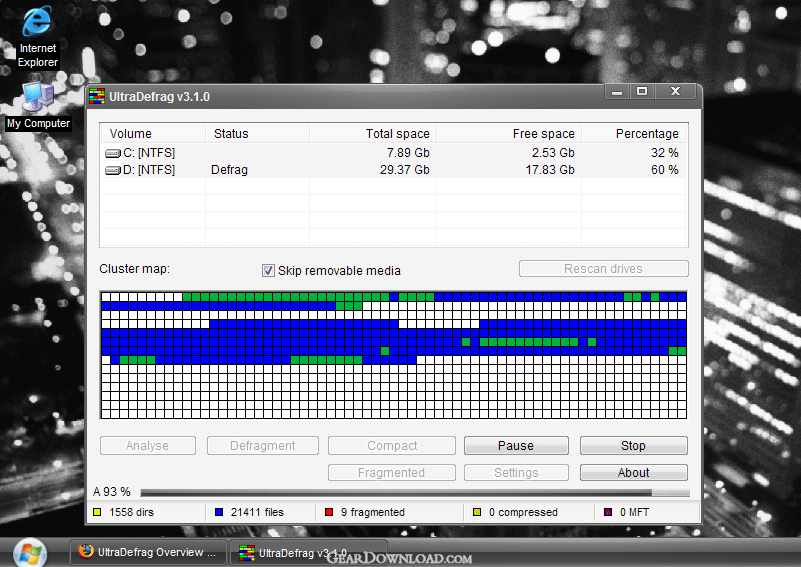Click the 29.37 Gb total space value

(405, 170)
